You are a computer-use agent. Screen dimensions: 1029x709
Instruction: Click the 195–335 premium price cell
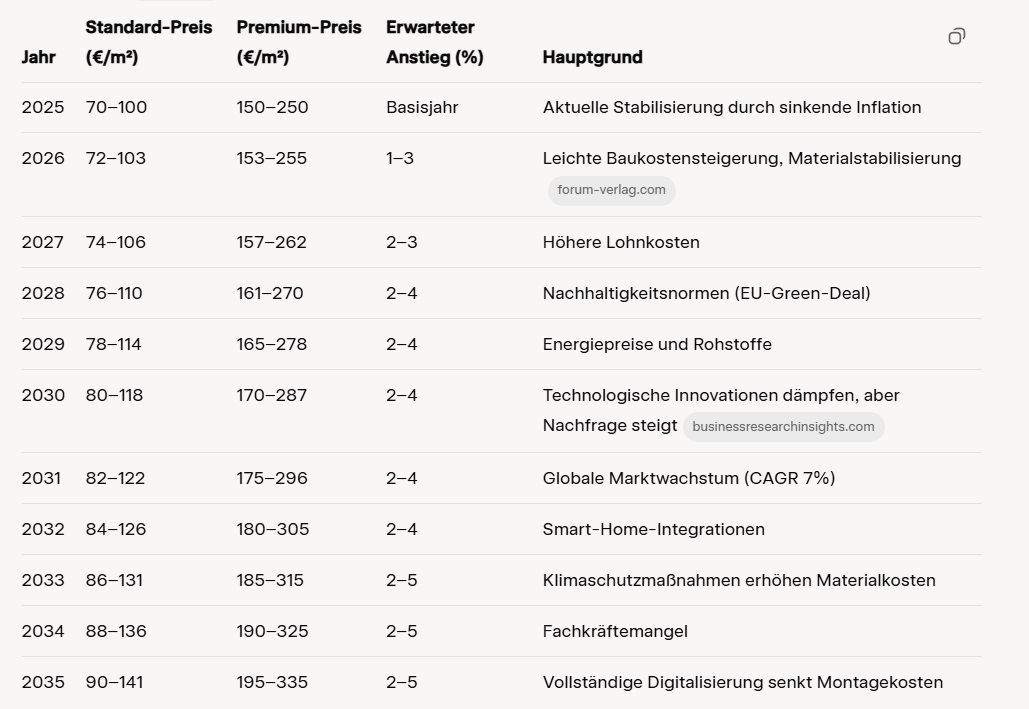click(x=272, y=683)
